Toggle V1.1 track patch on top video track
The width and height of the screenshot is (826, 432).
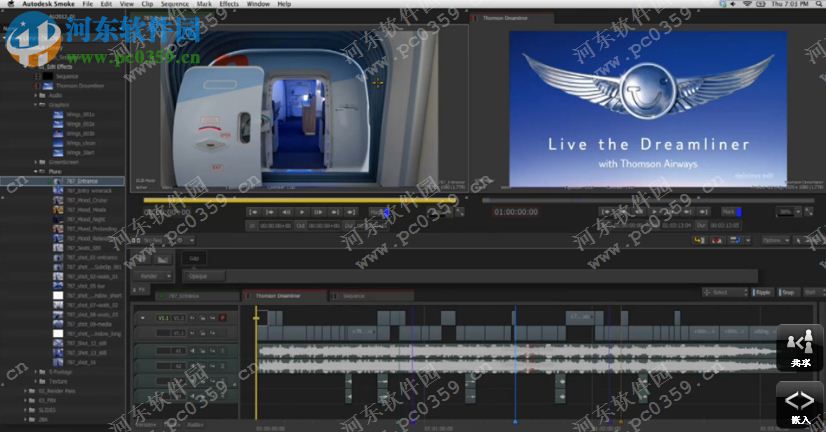163,318
